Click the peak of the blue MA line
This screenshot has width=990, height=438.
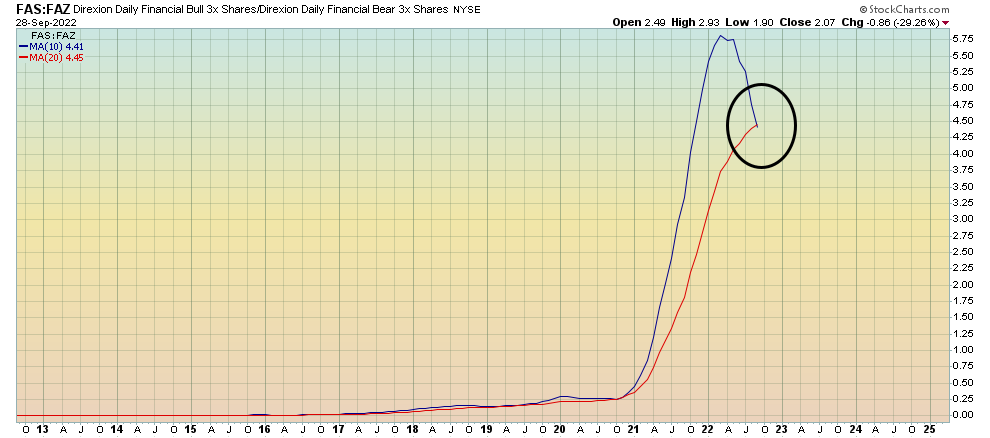[720, 36]
